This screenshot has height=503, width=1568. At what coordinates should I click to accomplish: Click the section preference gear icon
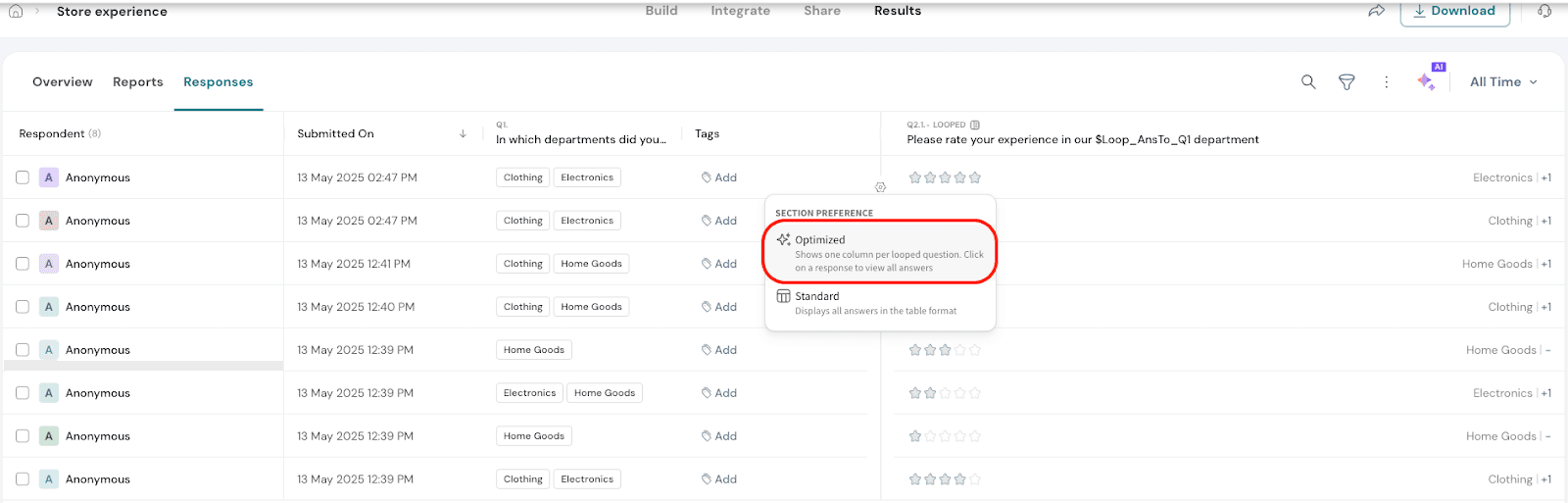880,187
